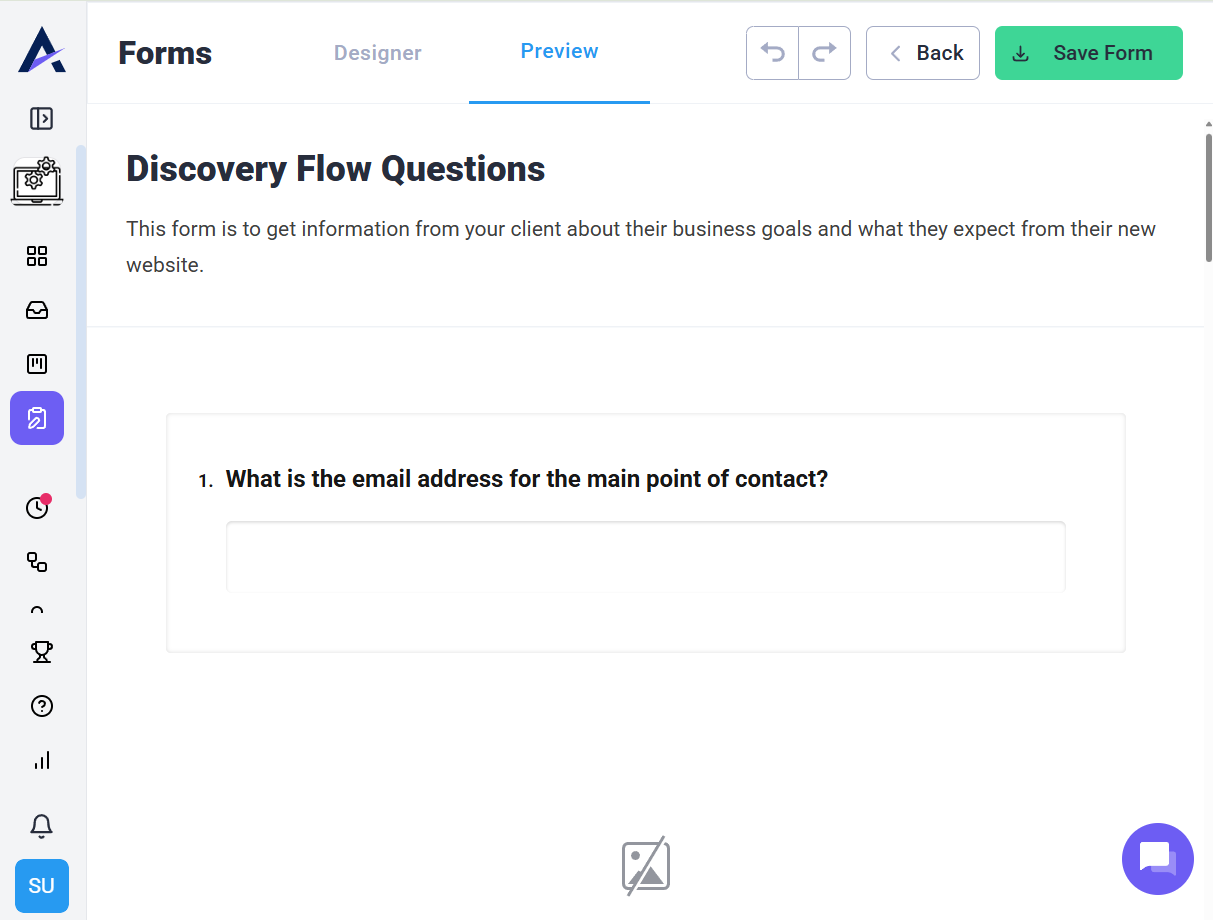1213x920 pixels.
Task: Switch to the Designer tab
Action: [378, 53]
